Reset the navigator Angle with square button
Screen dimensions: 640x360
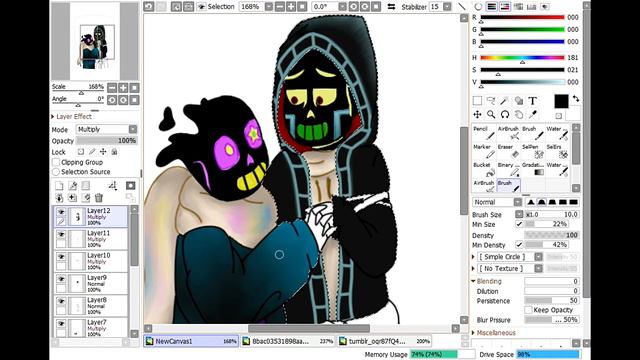134,100
